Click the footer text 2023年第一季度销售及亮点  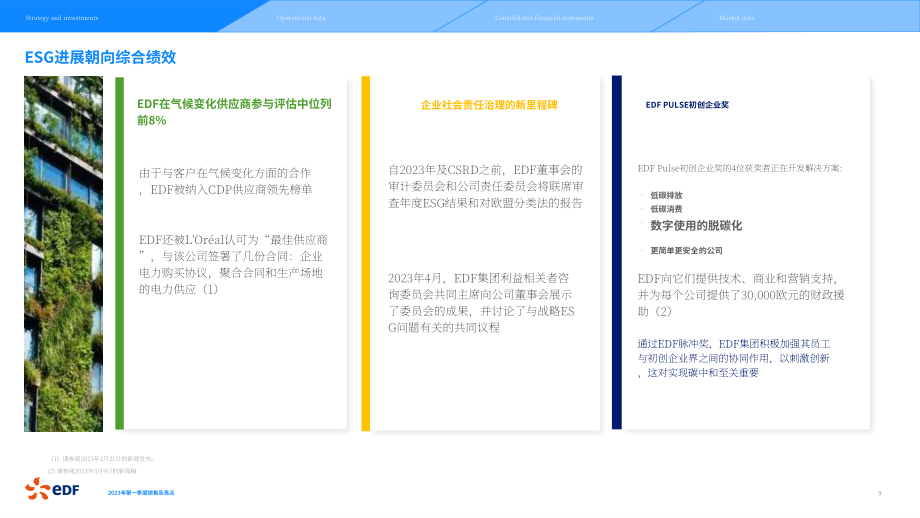point(141,493)
